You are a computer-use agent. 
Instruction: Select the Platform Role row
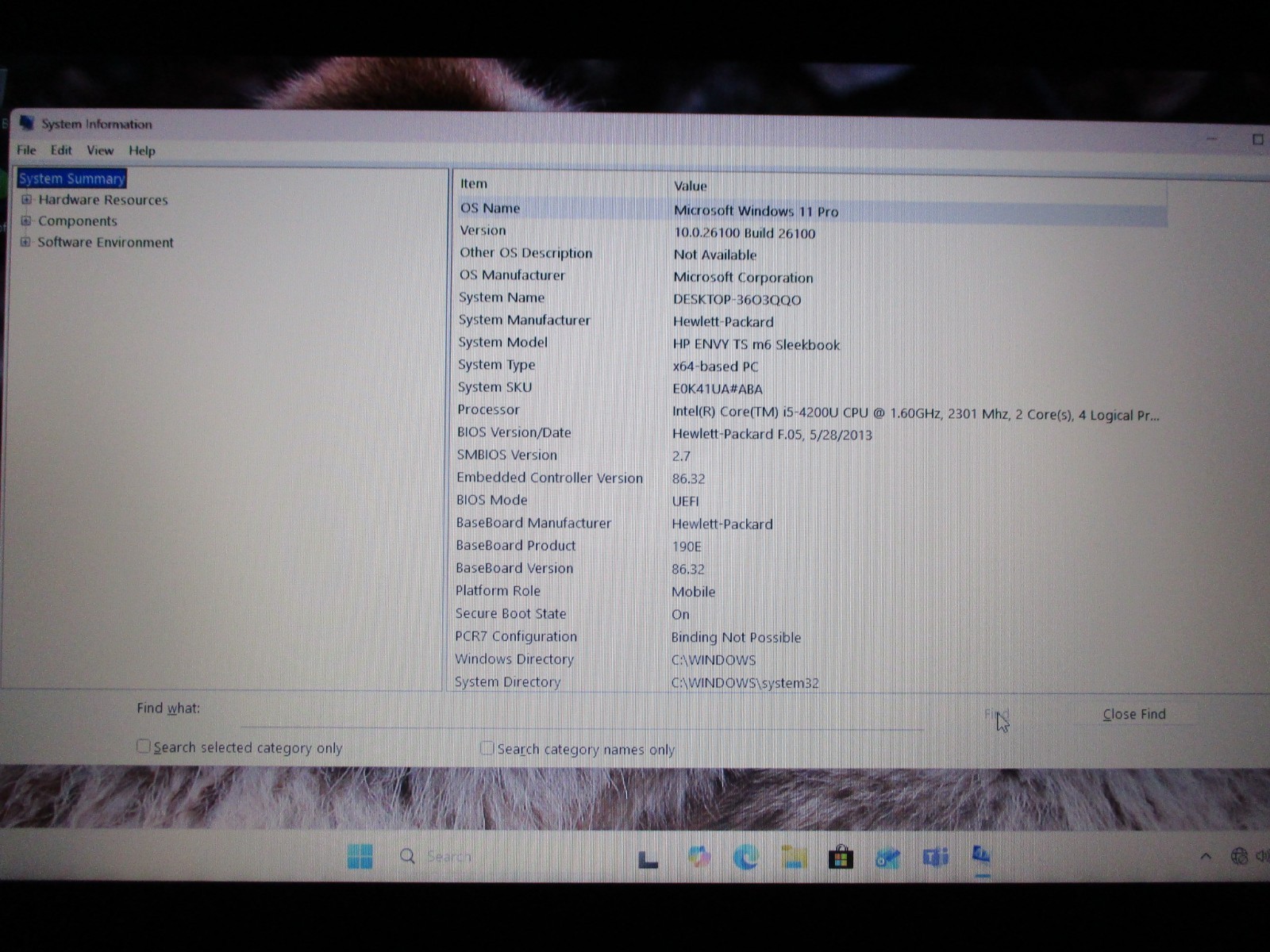(x=811, y=591)
